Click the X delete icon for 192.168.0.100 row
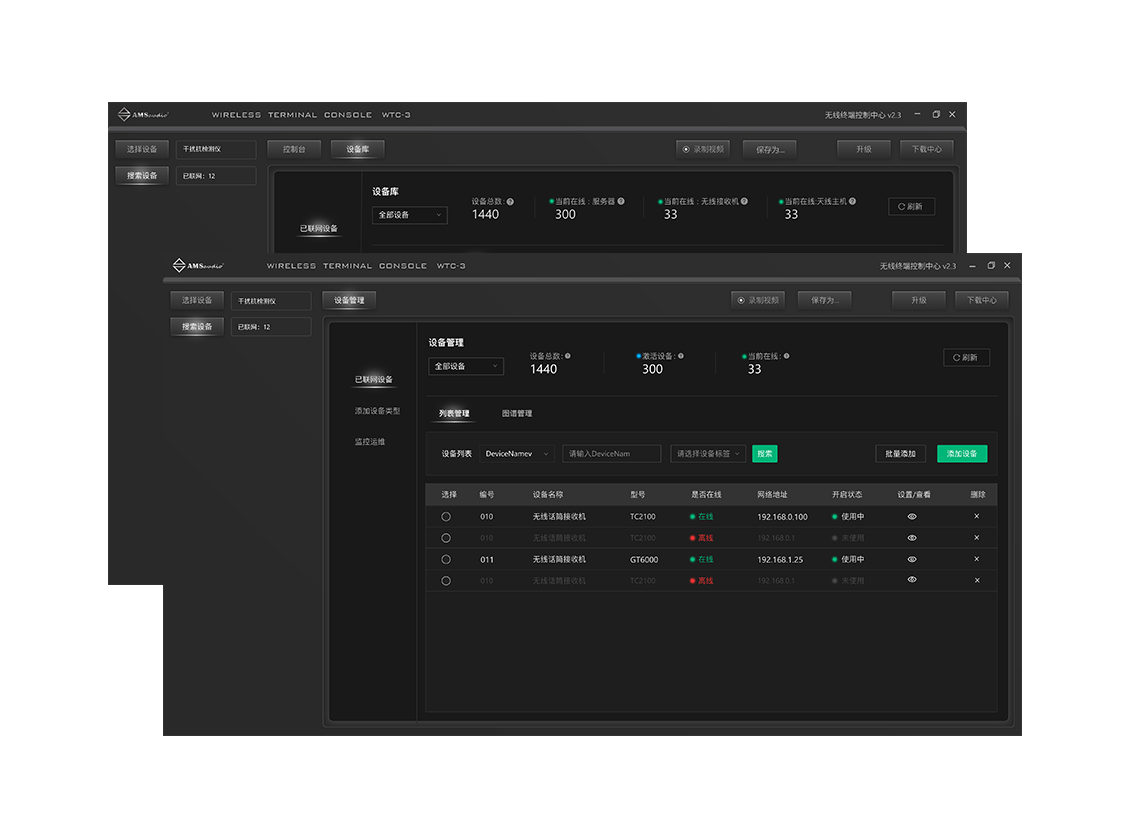 click(x=977, y=517)
